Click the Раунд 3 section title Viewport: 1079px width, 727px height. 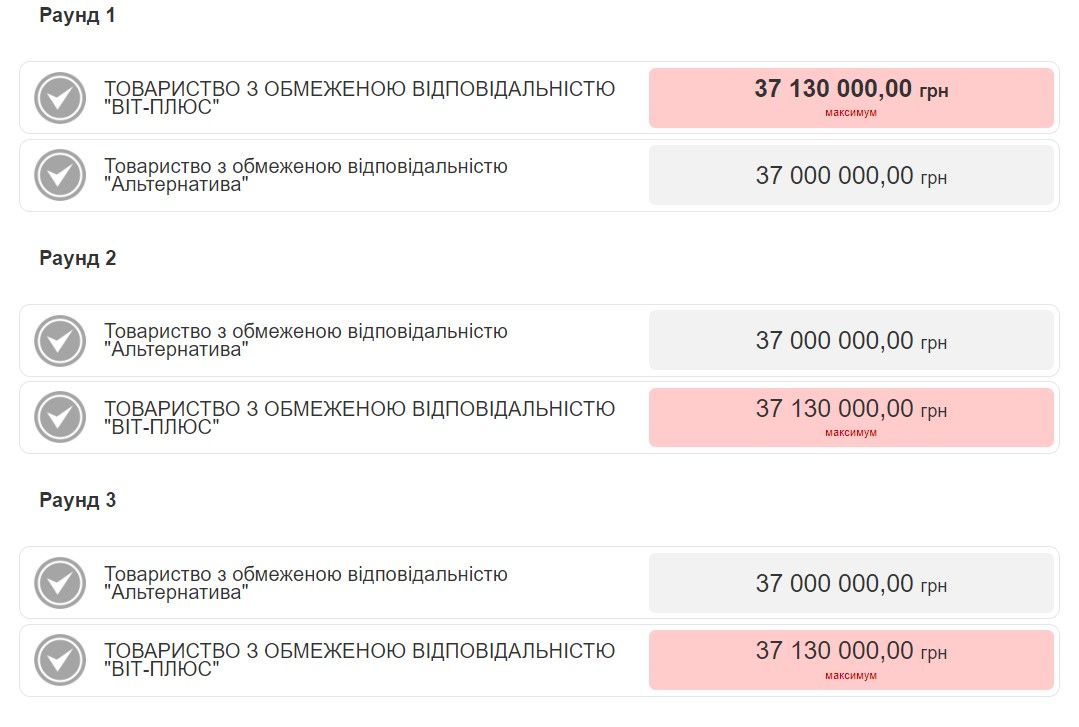pyautogui.click(x=76, y=501)
